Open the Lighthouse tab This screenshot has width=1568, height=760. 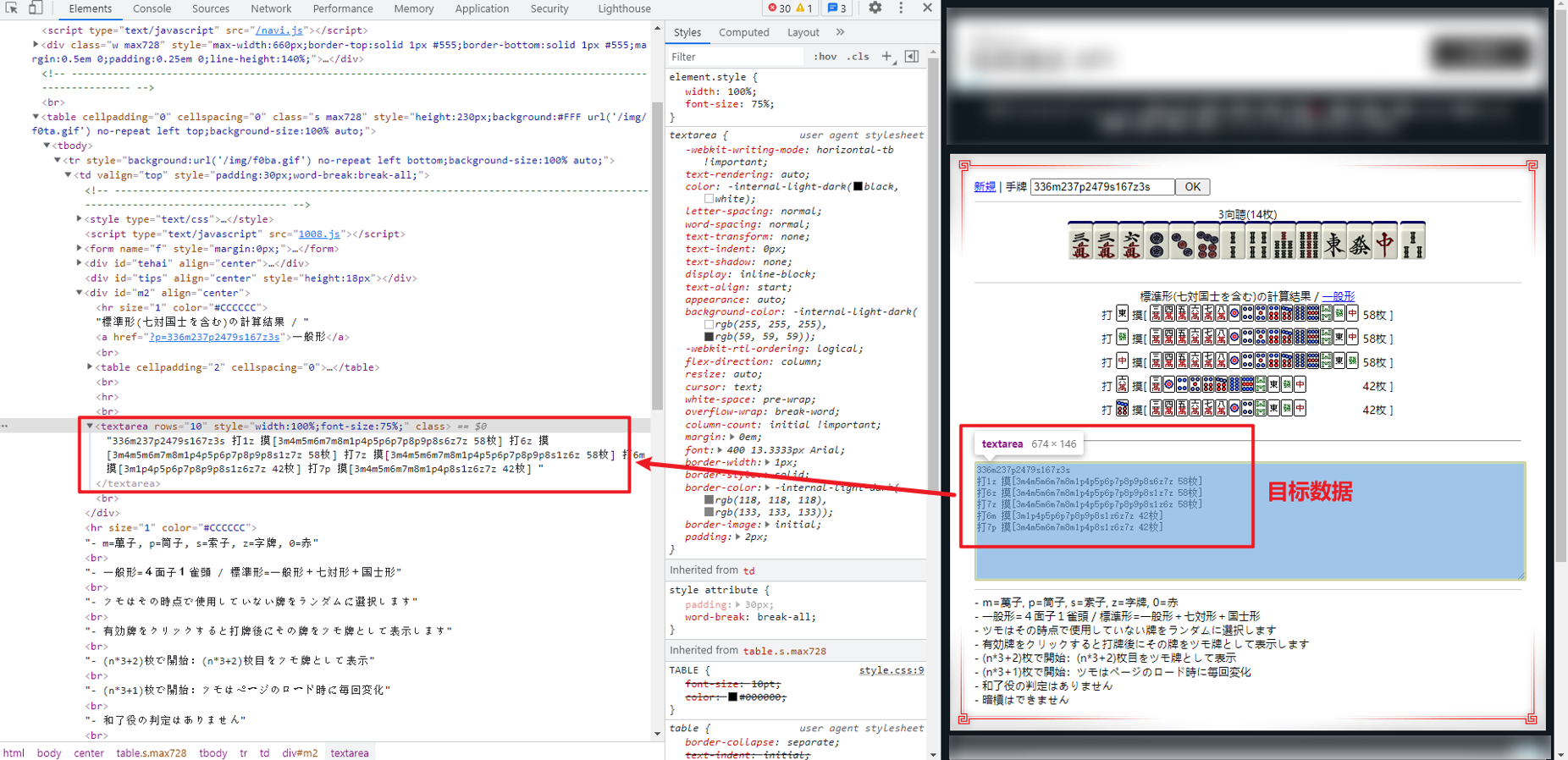point(624,8)
